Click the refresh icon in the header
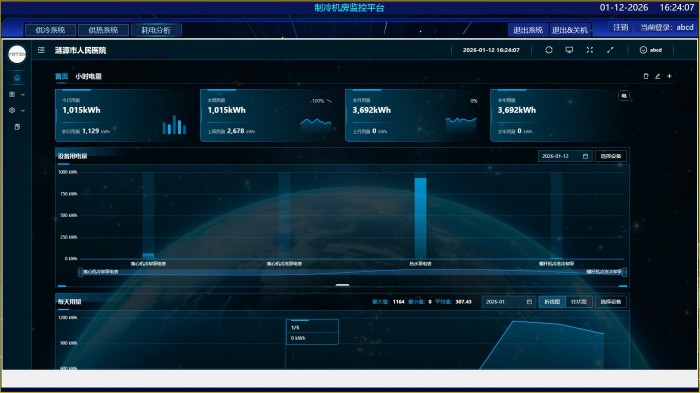This screenshot has width=700, height=393. pyautogui.click(x=549, y=50)
